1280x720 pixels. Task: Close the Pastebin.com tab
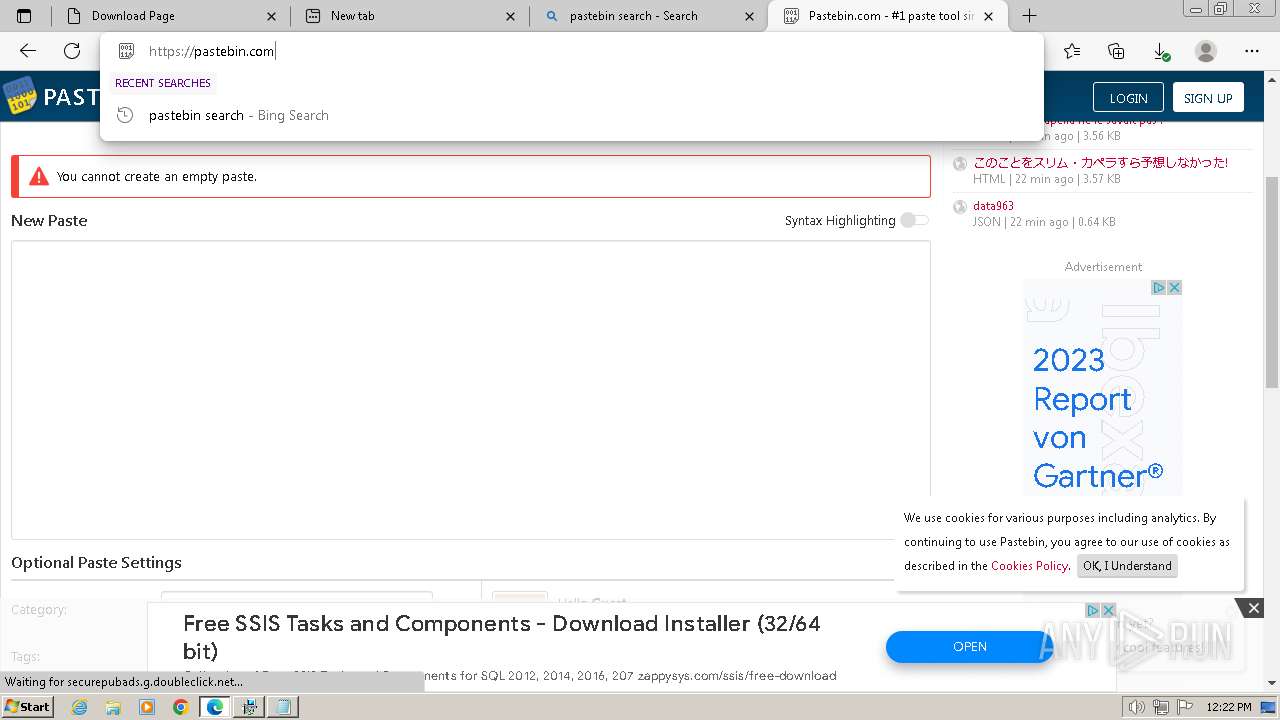[x=988, y=16]
